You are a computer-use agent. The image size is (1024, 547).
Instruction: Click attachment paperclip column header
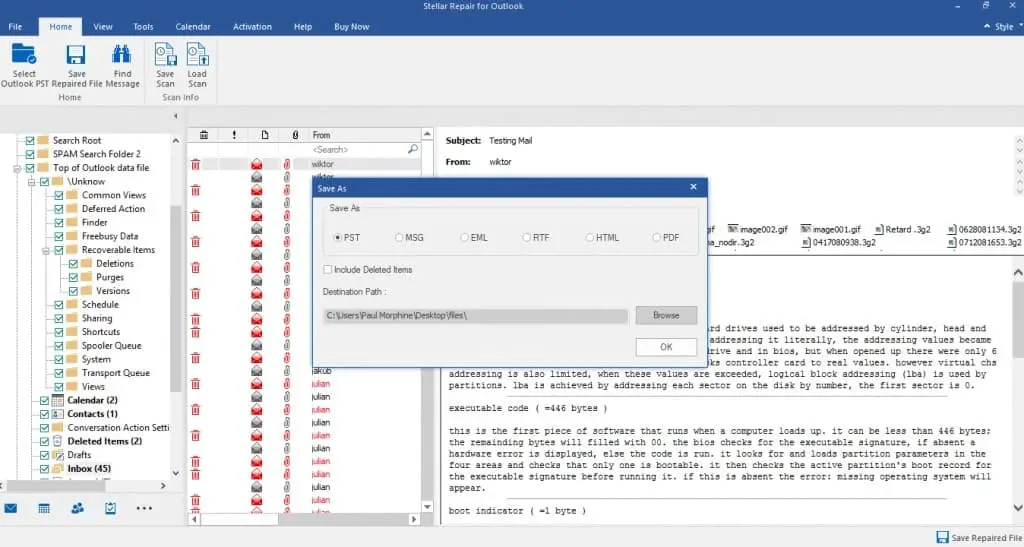click(x=295, y=134)
